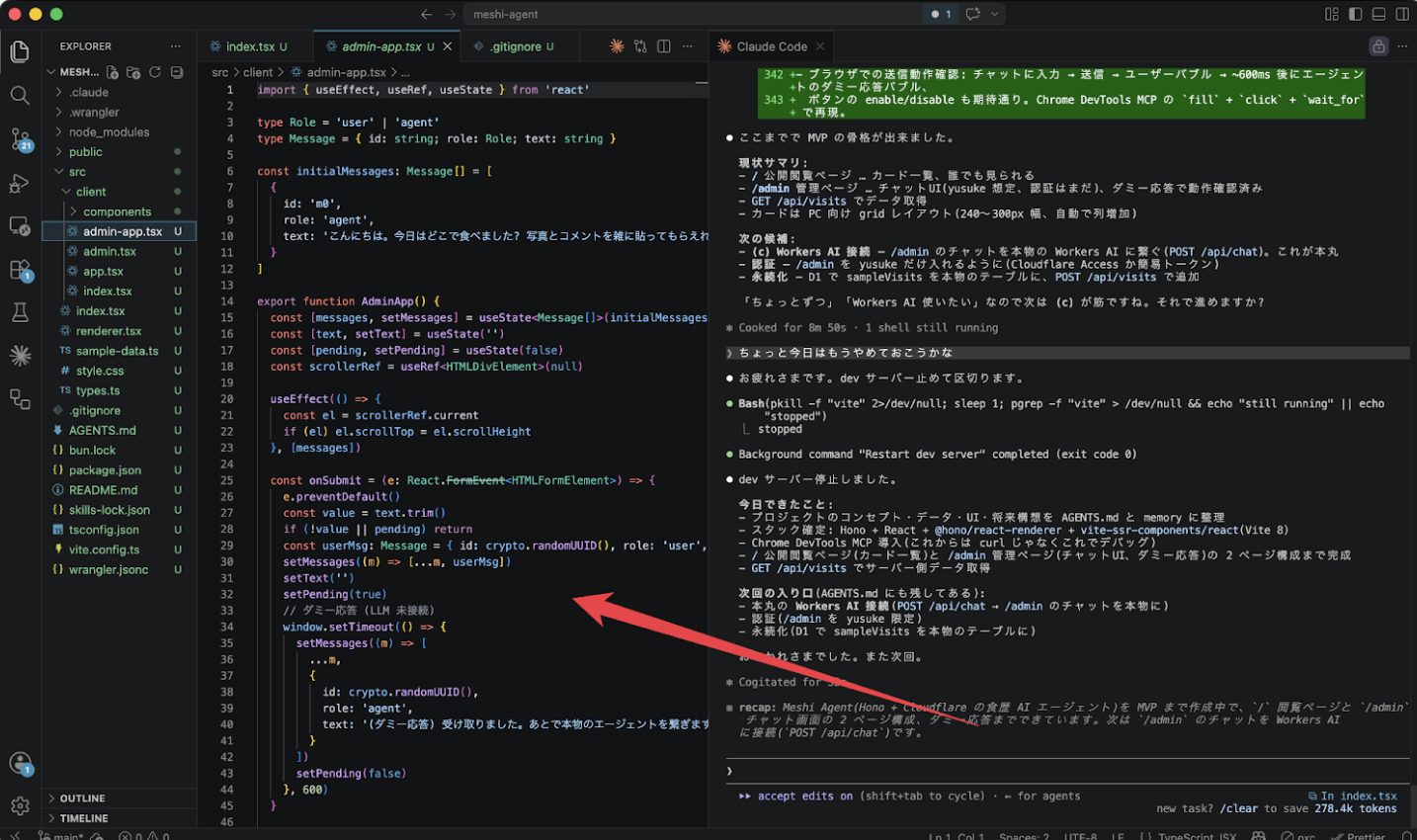Toggle Panel visibility in title bar
Viewport: 1417px width, 840px height.
click(1378, 14)
